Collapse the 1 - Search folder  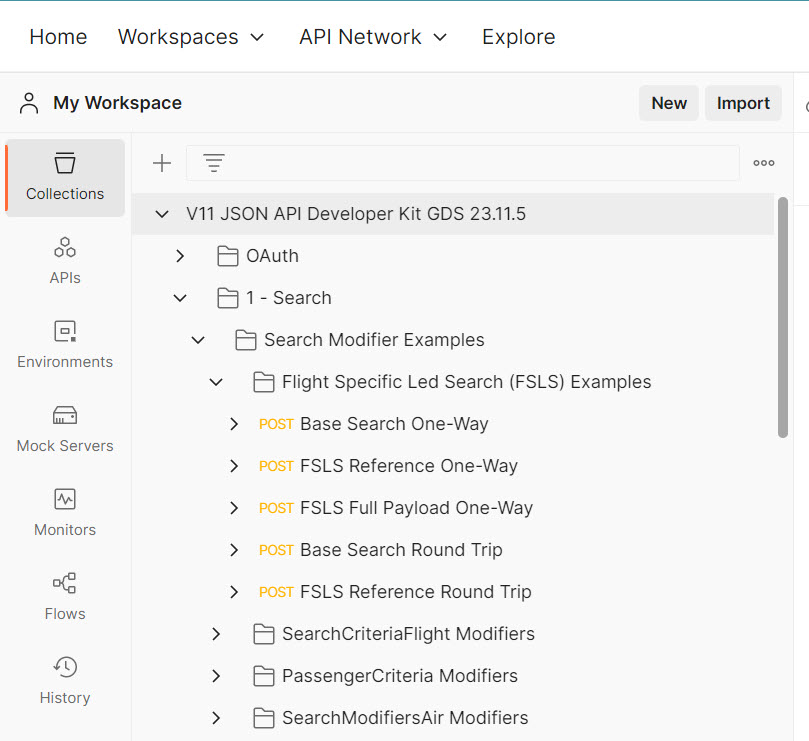click(180, 298)
